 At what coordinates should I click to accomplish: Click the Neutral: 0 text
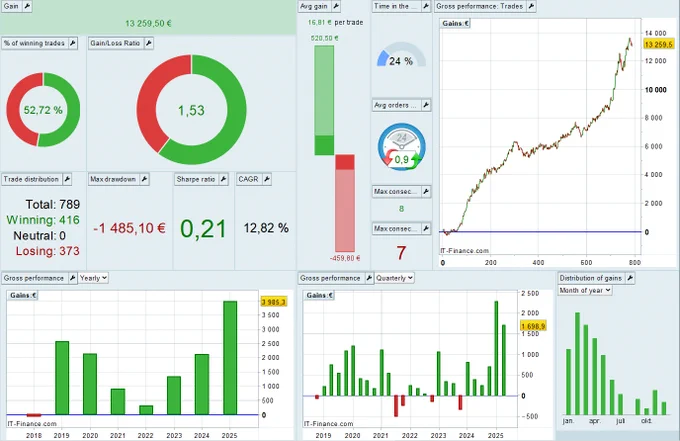pyautogui.click(x=39, y=235)
